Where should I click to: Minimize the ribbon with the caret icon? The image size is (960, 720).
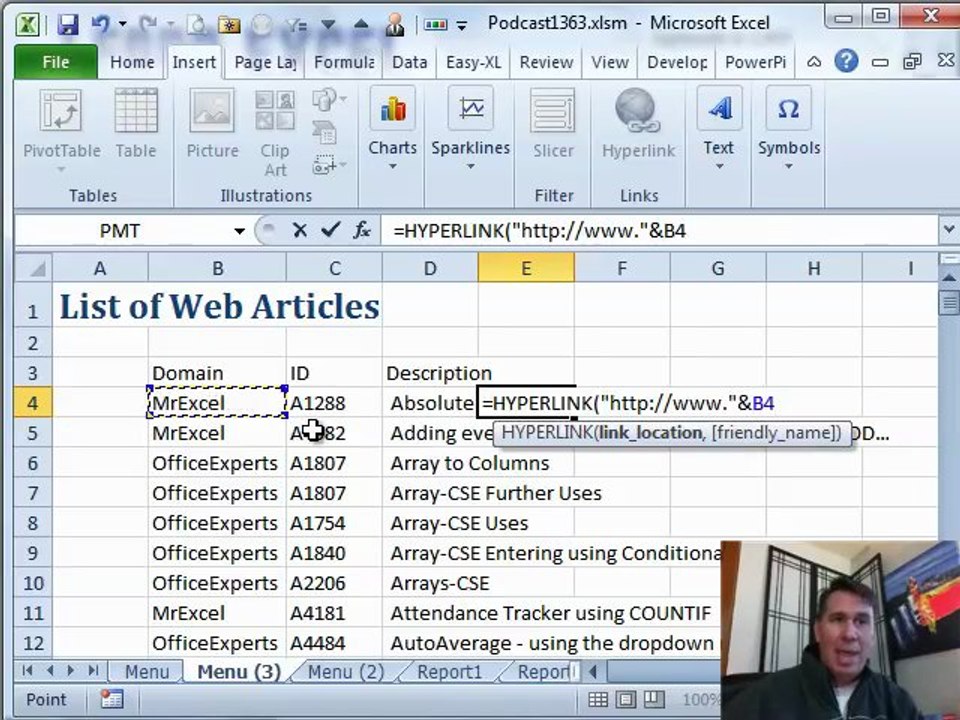tap(814, 62)
